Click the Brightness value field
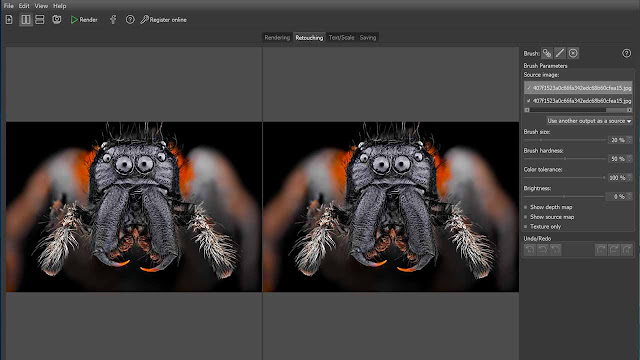This screenshot has width=640, height=360. point(617,196)
